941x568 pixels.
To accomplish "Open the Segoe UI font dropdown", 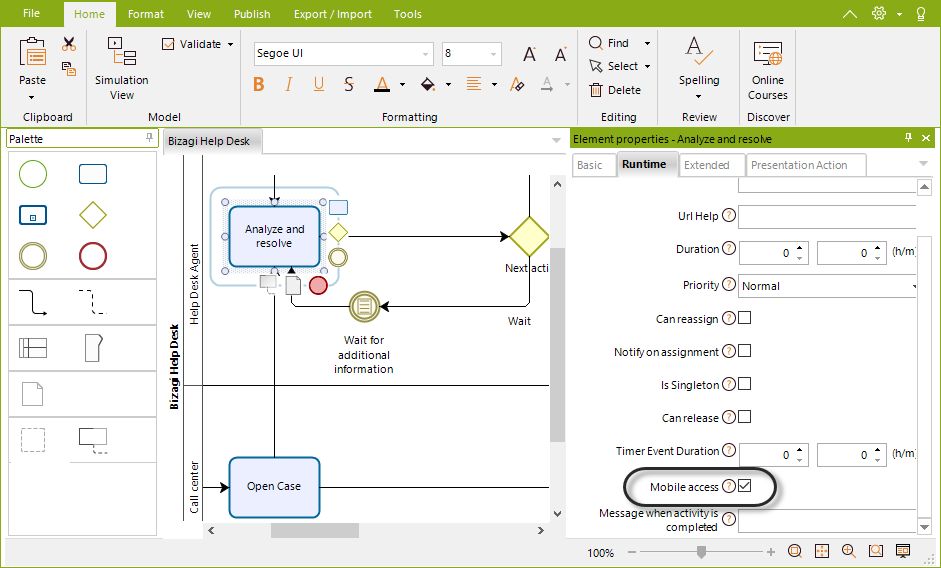I will (425, 54).
